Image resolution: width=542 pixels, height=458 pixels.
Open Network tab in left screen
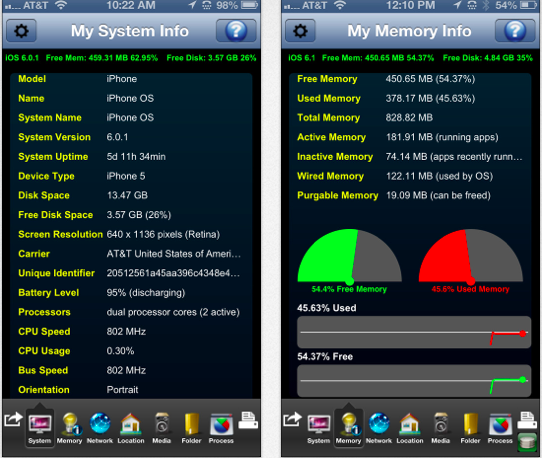point(100,428)
